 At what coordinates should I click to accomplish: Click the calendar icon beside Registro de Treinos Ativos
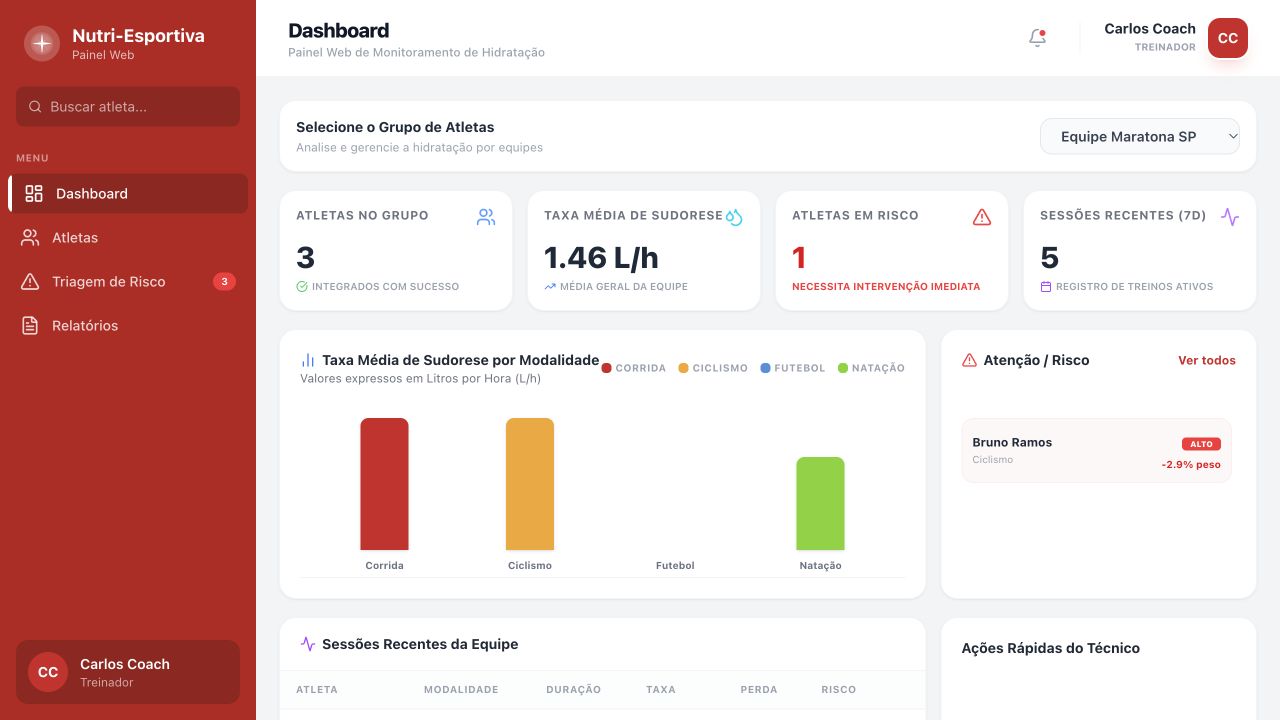pos(1046,287)
